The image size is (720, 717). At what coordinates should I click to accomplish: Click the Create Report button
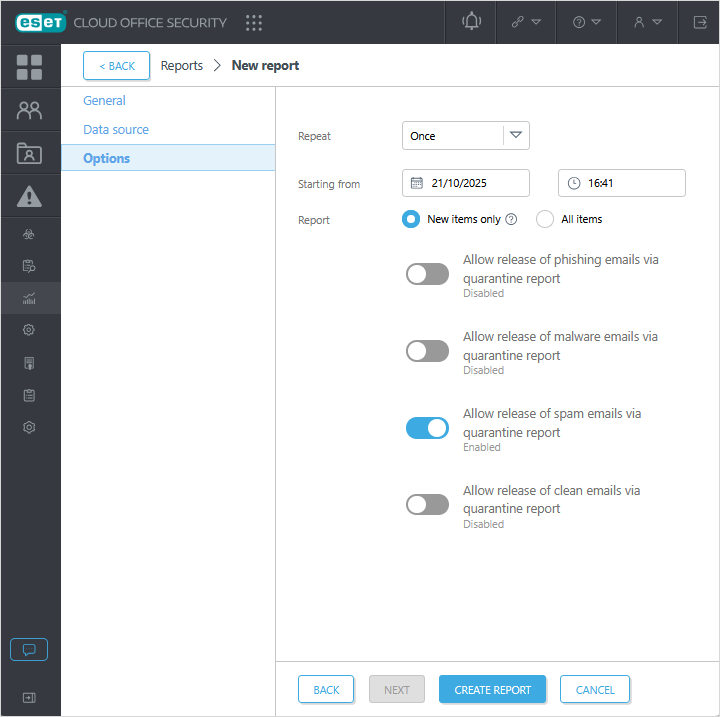click(x=492, y=690)
